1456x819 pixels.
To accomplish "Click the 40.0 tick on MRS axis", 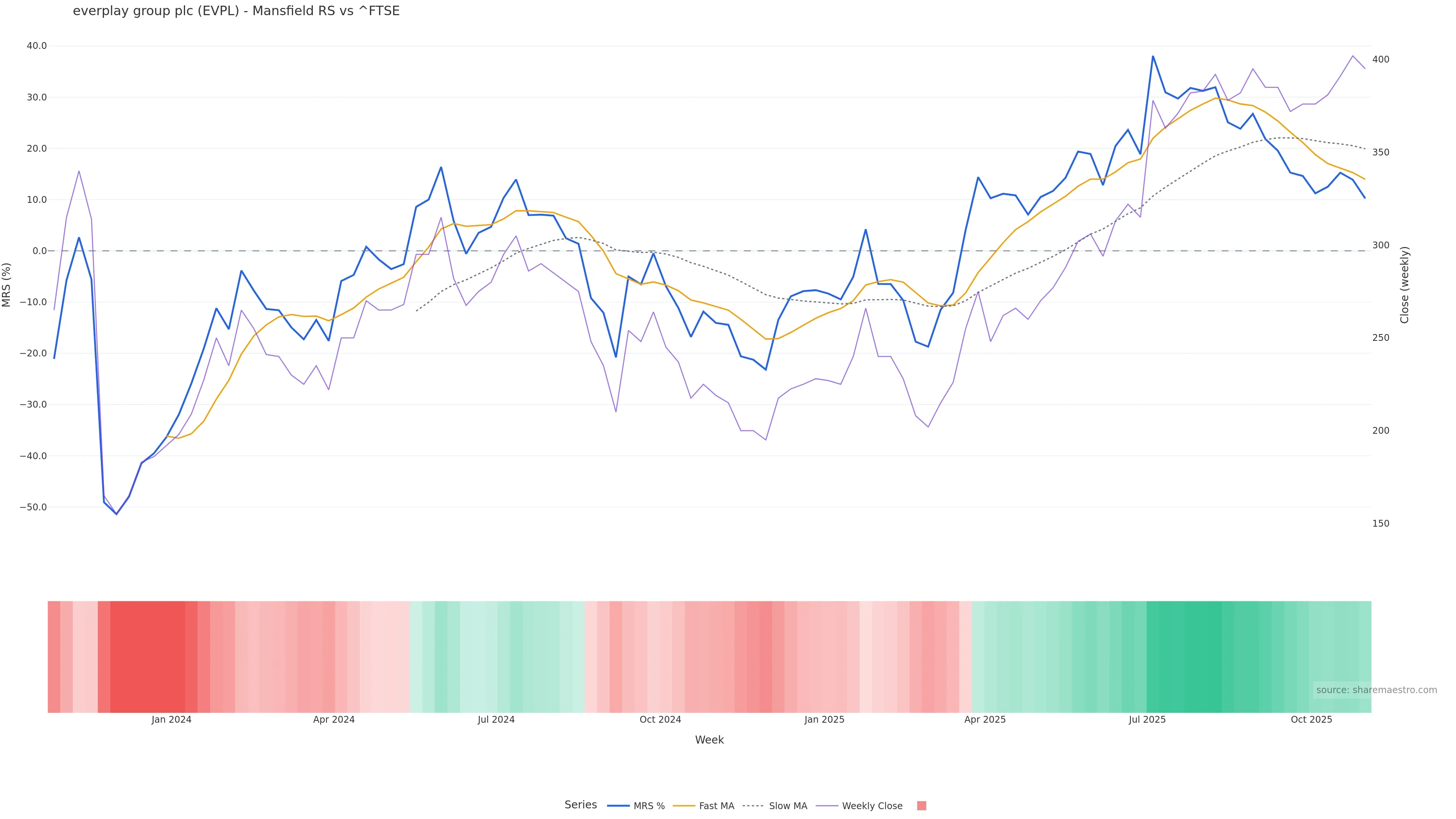I will (37, 46).
